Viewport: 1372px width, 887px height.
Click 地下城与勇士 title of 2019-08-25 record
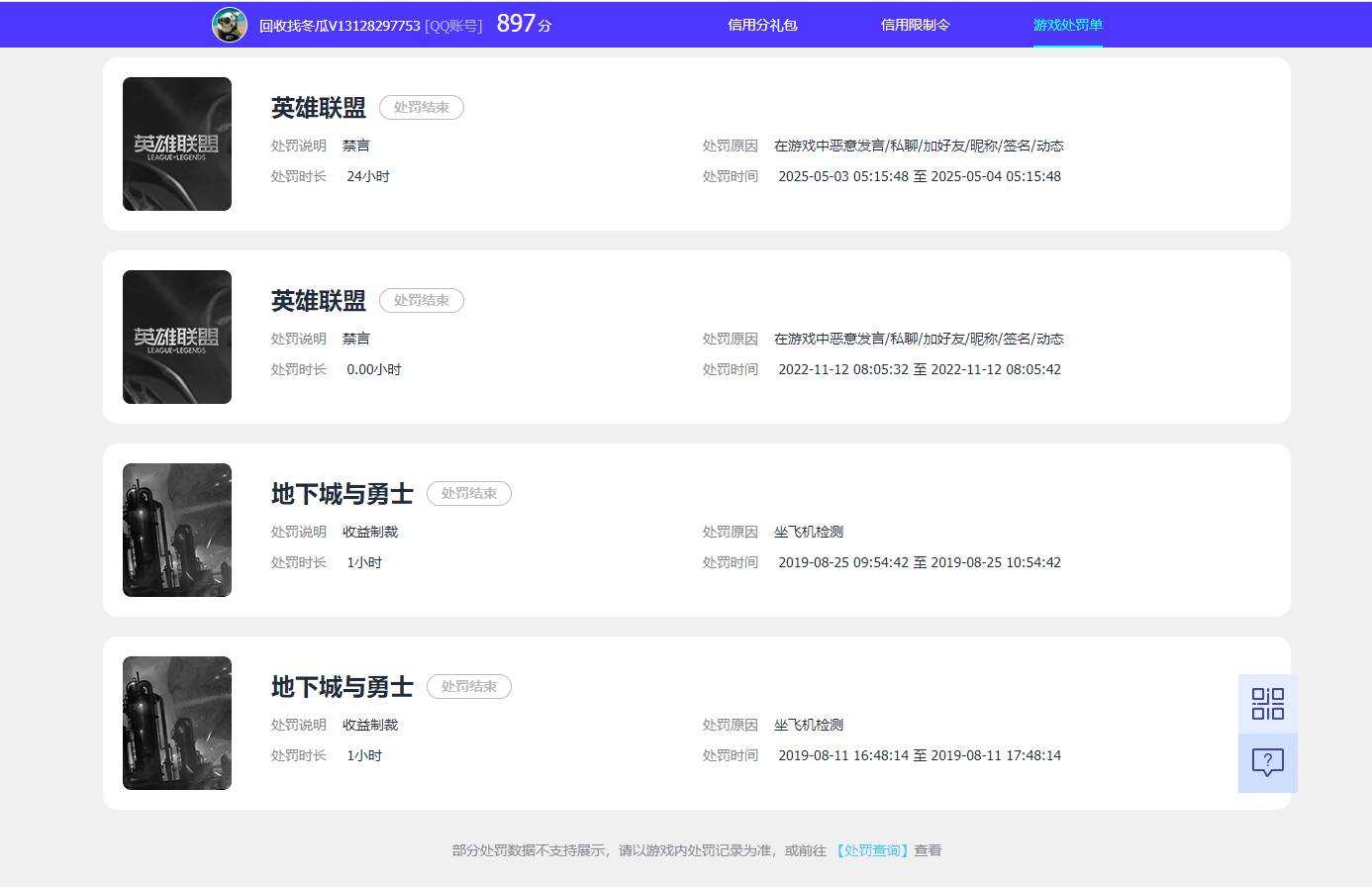click(x=343, y=493)
